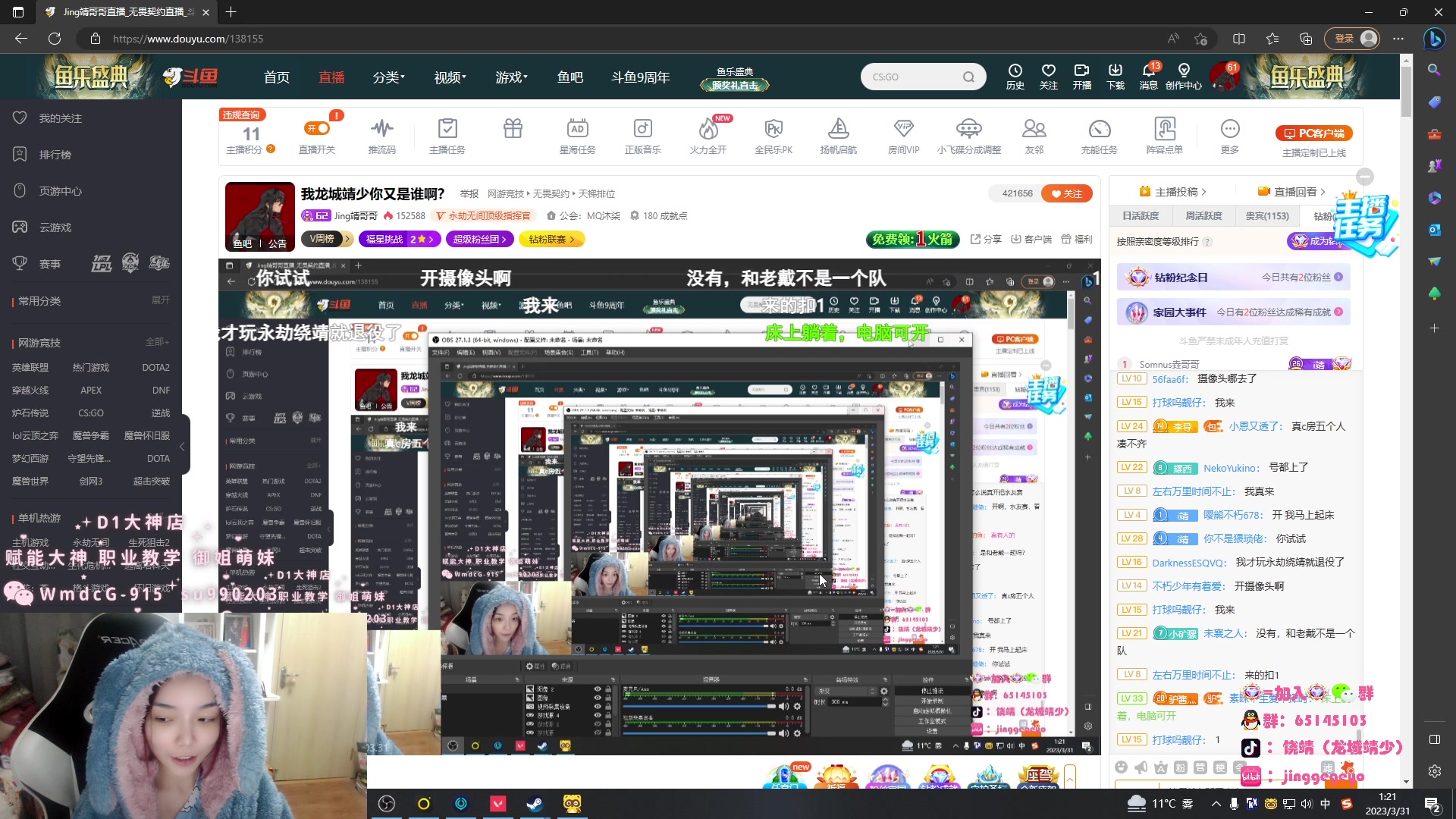Image resolution: width=1456 pixels, height=819 pixels.
Task: Collapse the left sidebar arrow handle
Action: pyautogui.click(x=183, y=447)
